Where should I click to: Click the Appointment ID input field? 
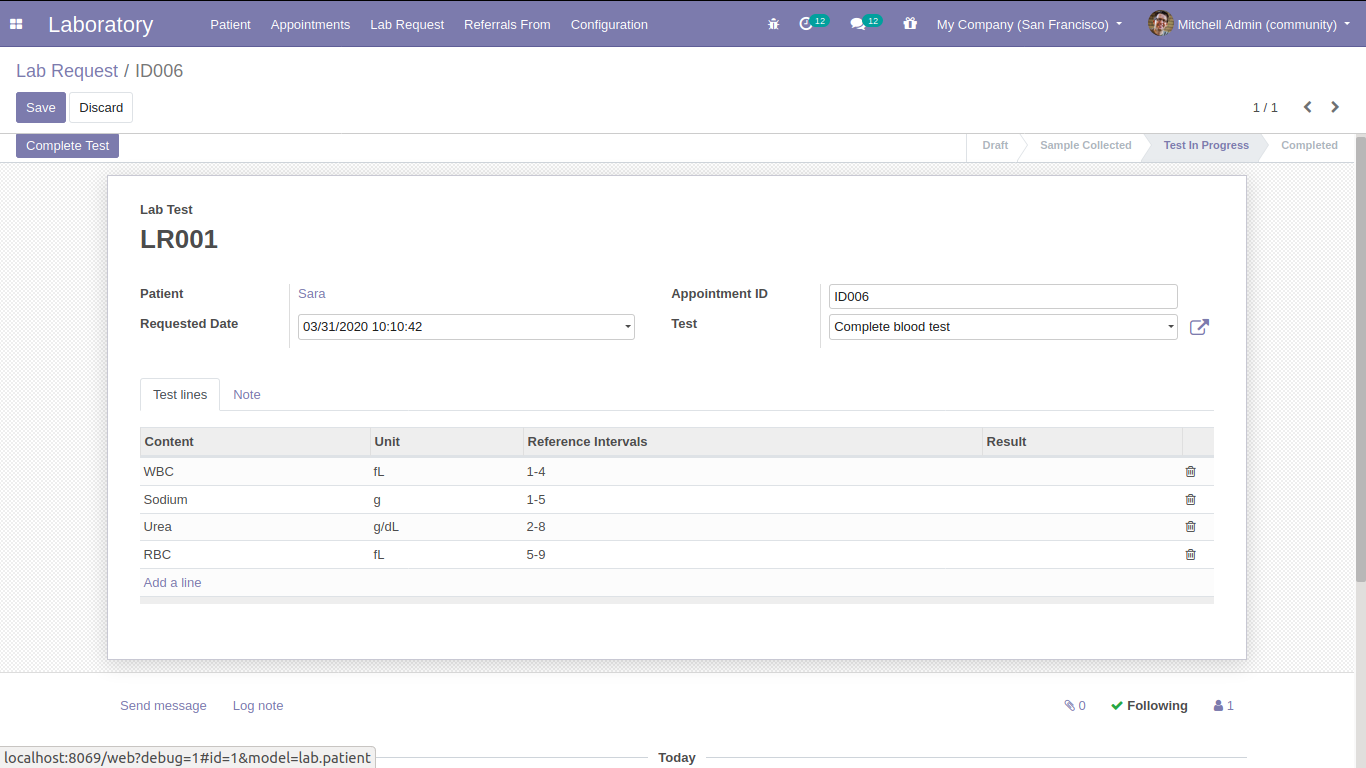point(1002,297)
